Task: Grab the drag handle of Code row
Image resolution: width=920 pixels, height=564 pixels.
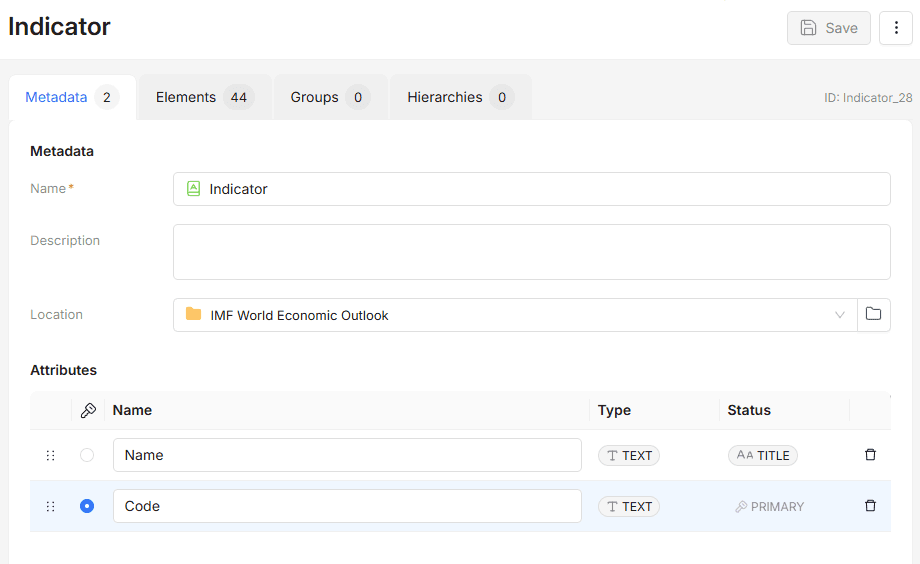Action: tap(50, 506)
